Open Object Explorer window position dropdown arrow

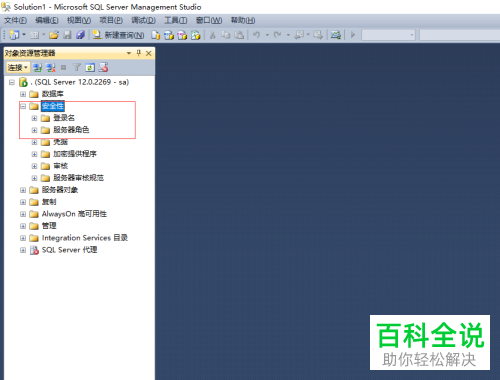click(x=129, y=53)
